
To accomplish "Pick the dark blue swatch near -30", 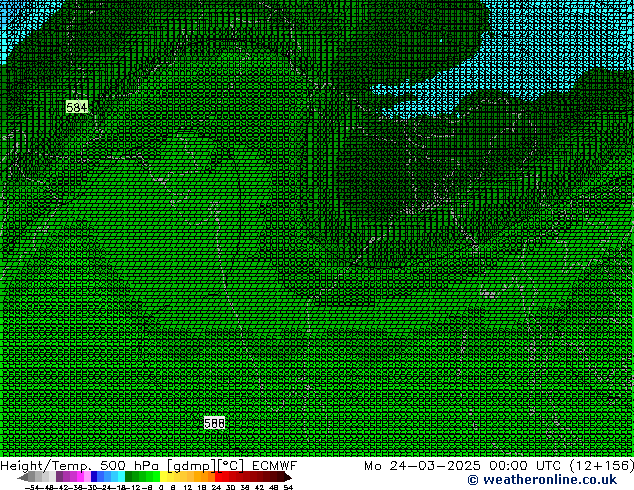I will [x=94, y=476].
